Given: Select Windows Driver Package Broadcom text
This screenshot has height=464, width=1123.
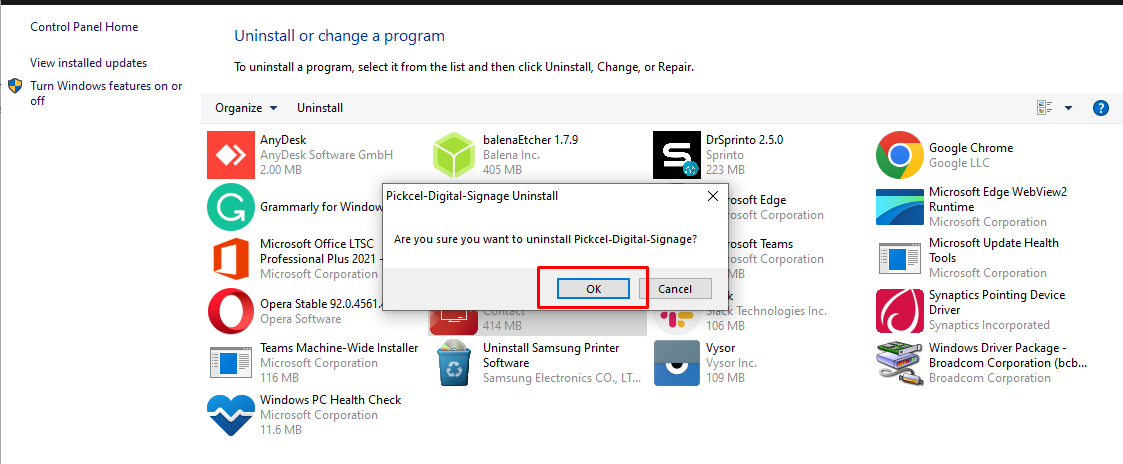Looking at the screenshot, I should pos(1008,355).
